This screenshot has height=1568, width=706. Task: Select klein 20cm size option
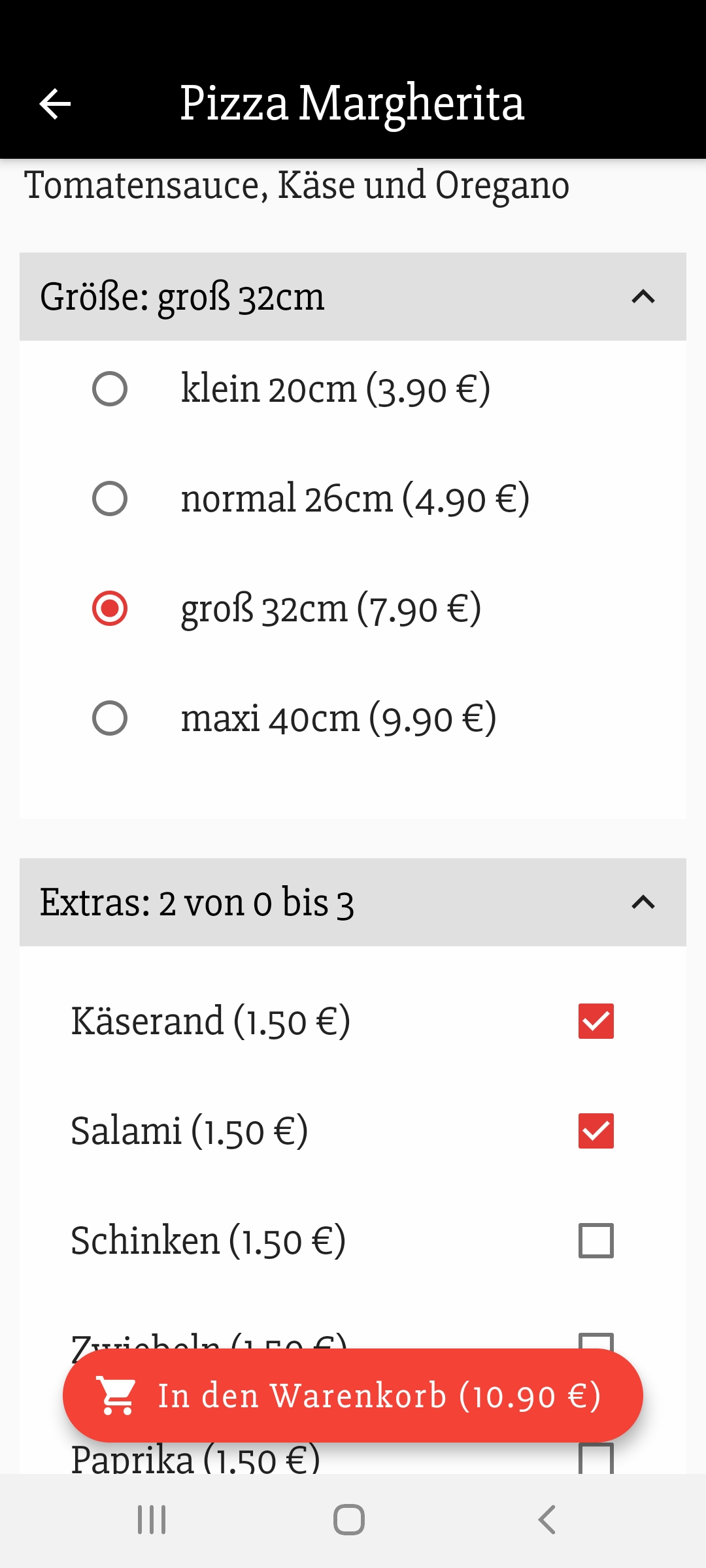coord(110,389)
